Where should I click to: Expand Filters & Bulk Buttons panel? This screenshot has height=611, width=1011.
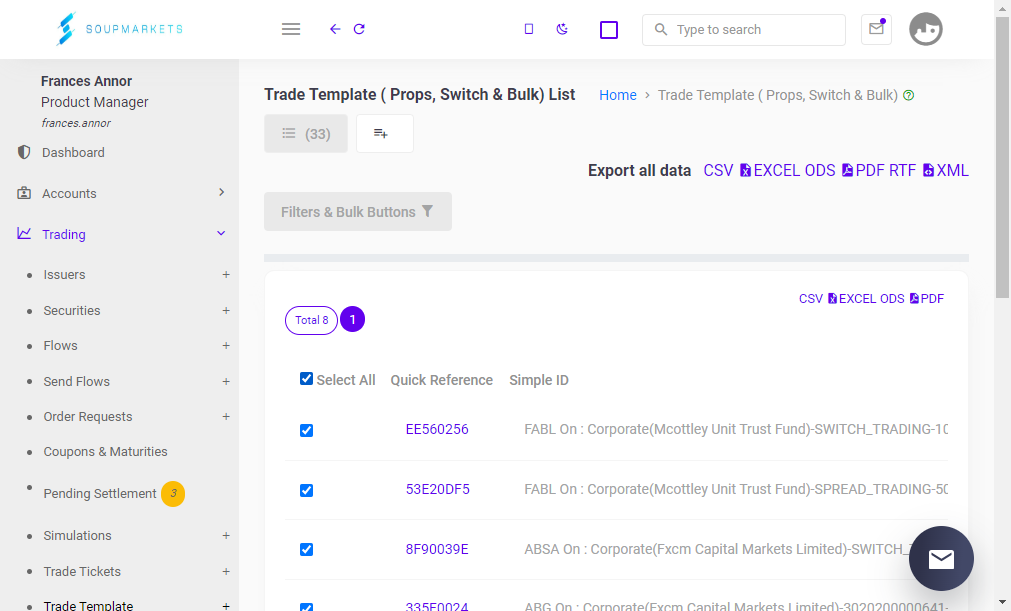click(x=358, y=211)
